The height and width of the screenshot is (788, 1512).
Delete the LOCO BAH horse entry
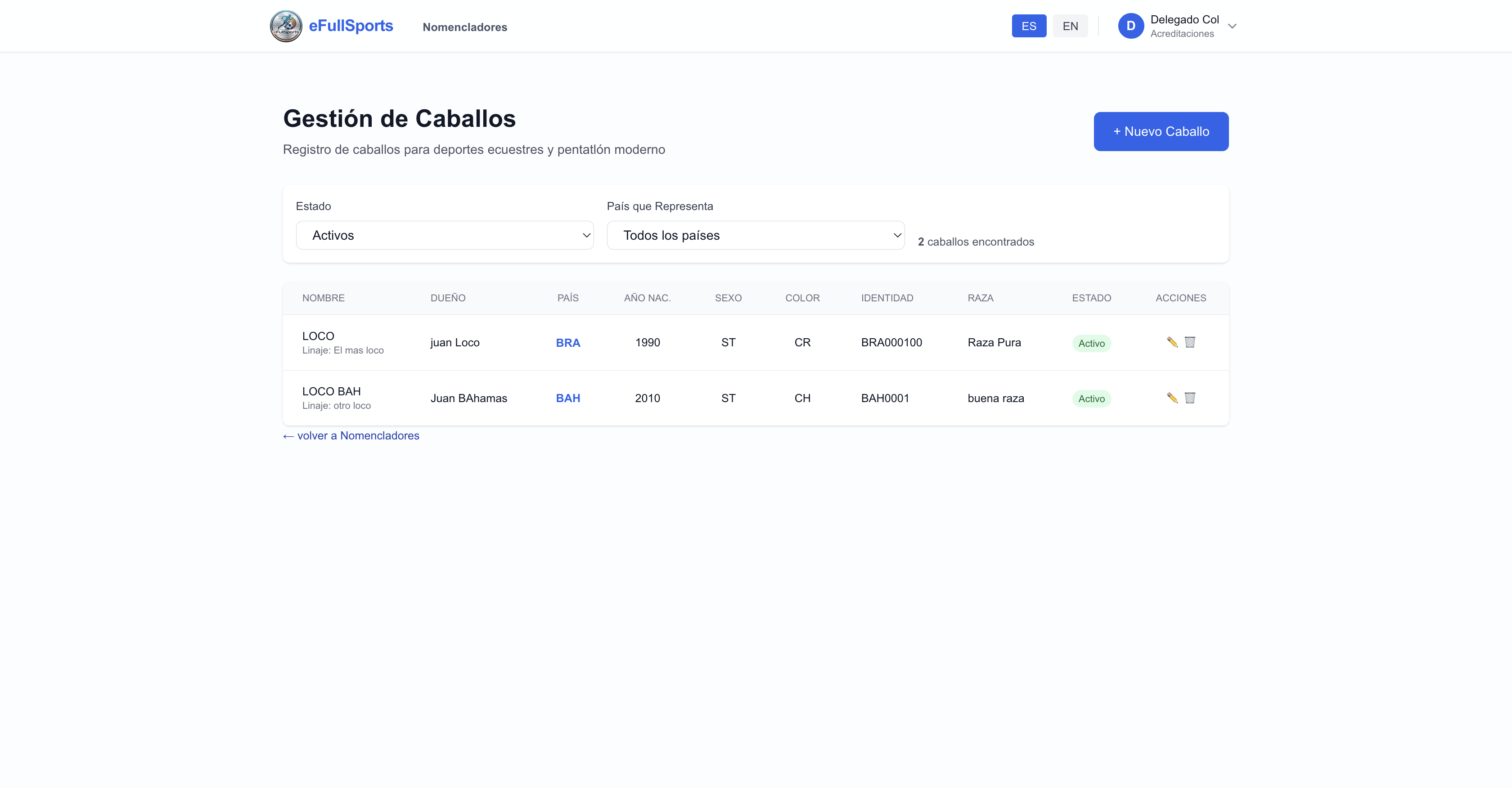pyautogui.click(x=1190, y=398)
